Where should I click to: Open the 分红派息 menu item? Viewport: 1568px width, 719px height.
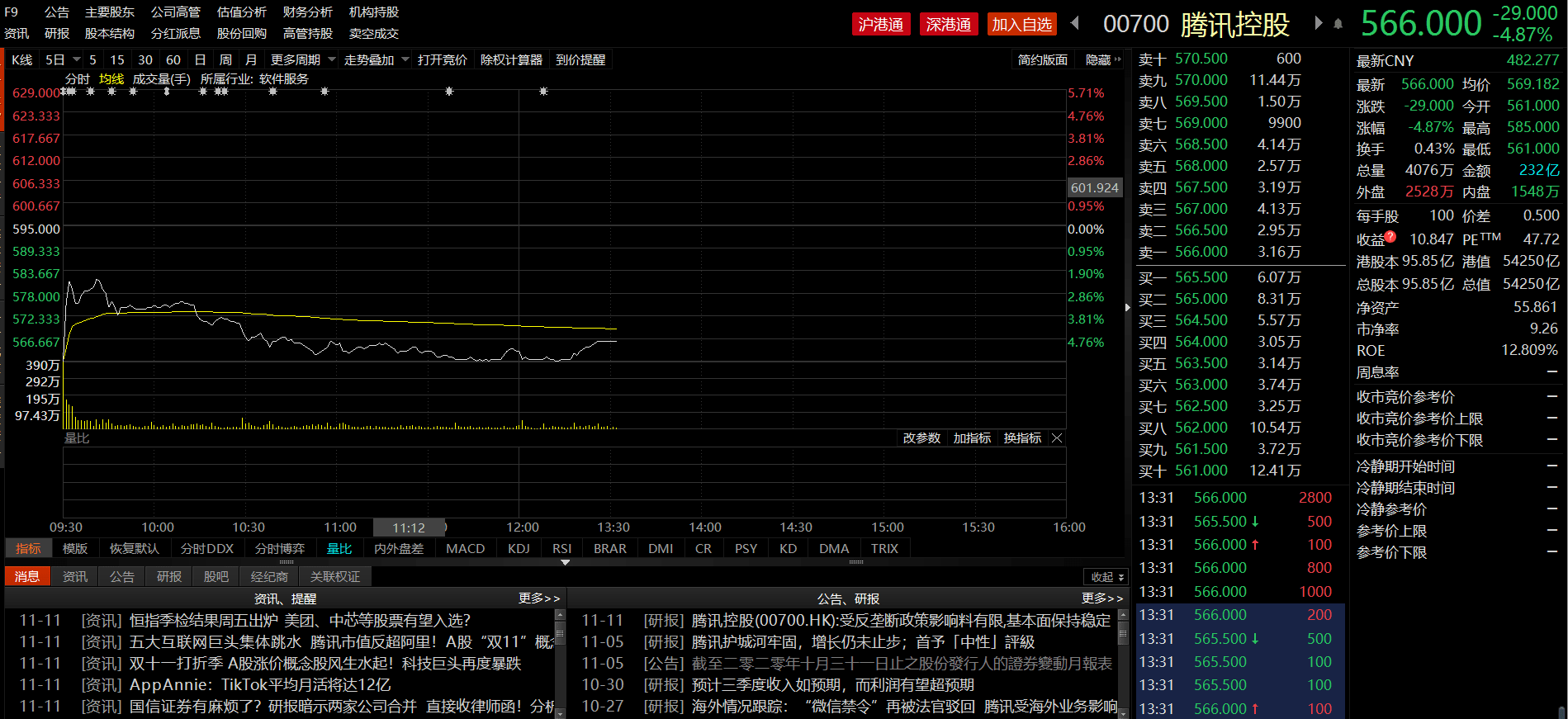[176, 34]
